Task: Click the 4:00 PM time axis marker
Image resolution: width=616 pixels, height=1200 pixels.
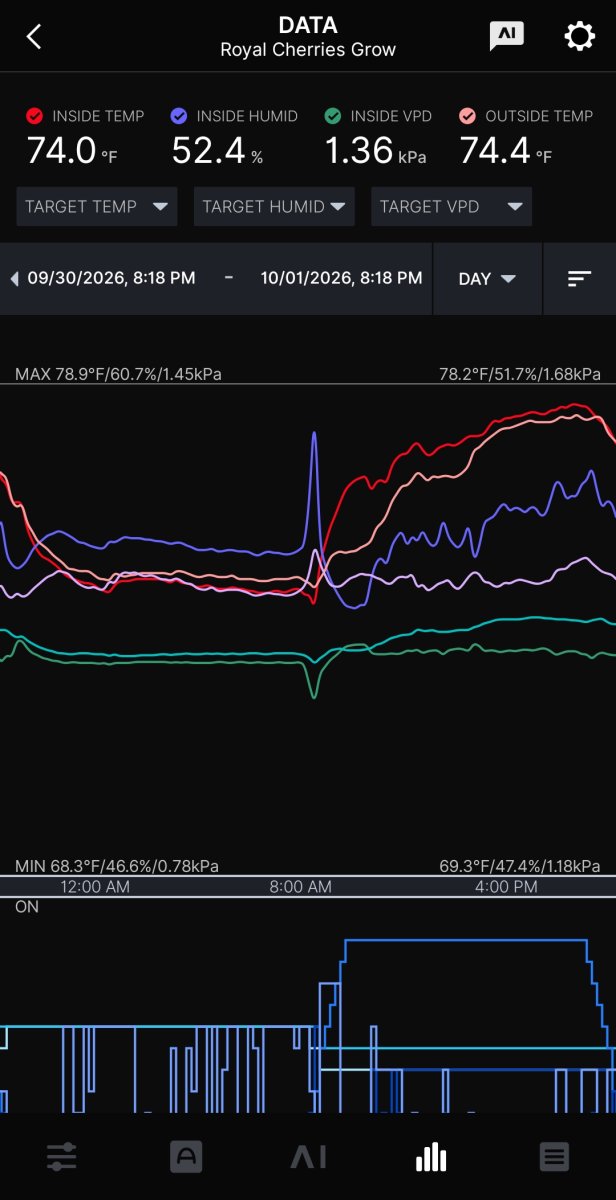Action: click(x=506, y=887)
